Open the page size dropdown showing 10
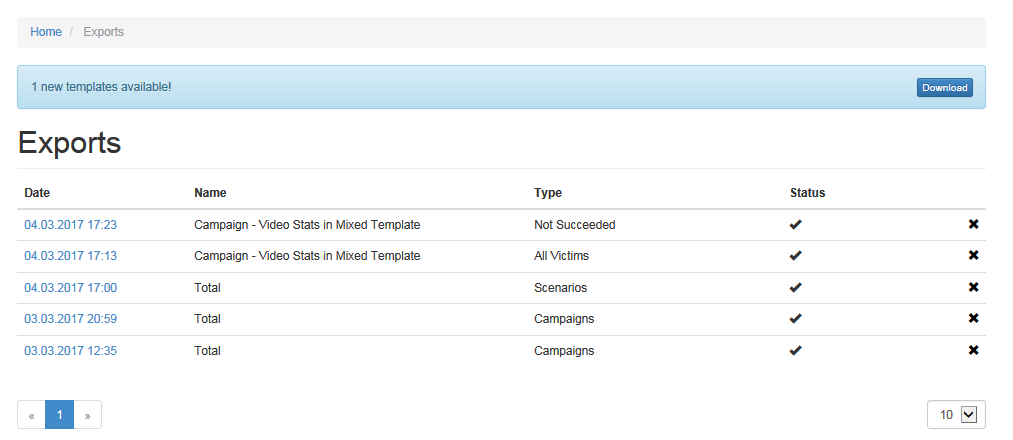This screenshot has height=440, width=1013. [956, 415]
